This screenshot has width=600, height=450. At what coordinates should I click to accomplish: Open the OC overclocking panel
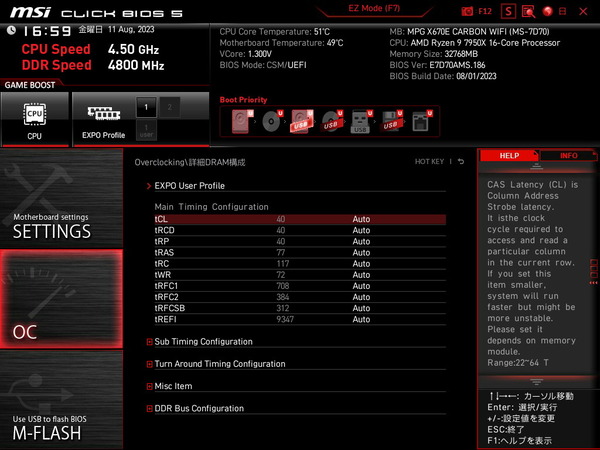click(61, 299)
